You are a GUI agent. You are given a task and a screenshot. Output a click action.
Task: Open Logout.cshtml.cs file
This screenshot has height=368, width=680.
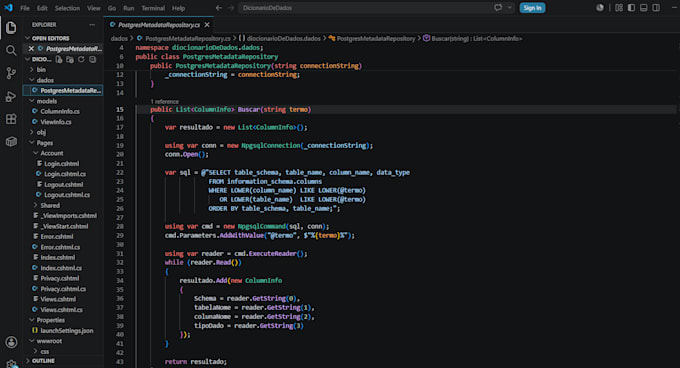[x=67, y=195]
